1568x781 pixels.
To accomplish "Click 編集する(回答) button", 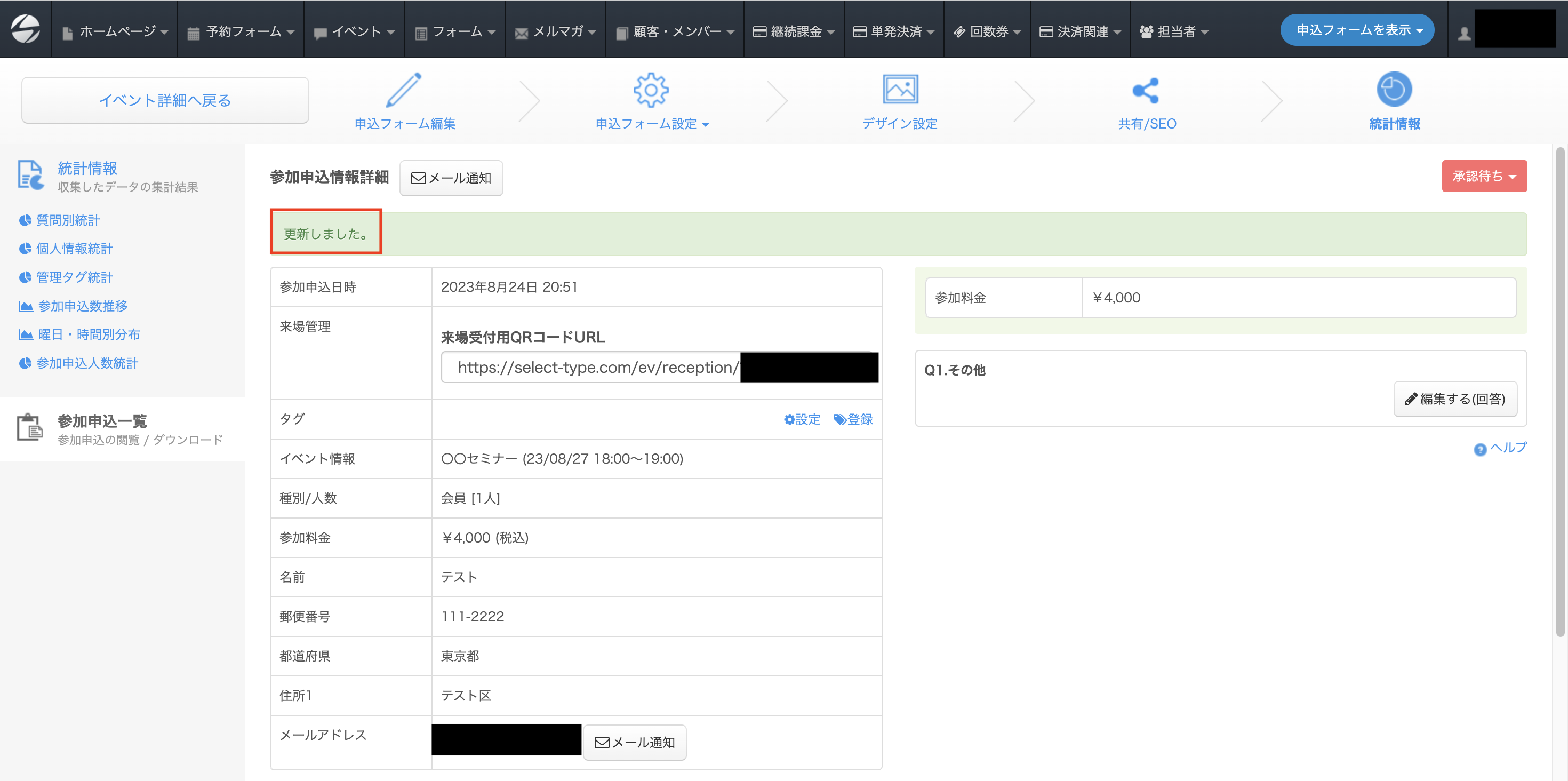I will (x=1455, y=399).
